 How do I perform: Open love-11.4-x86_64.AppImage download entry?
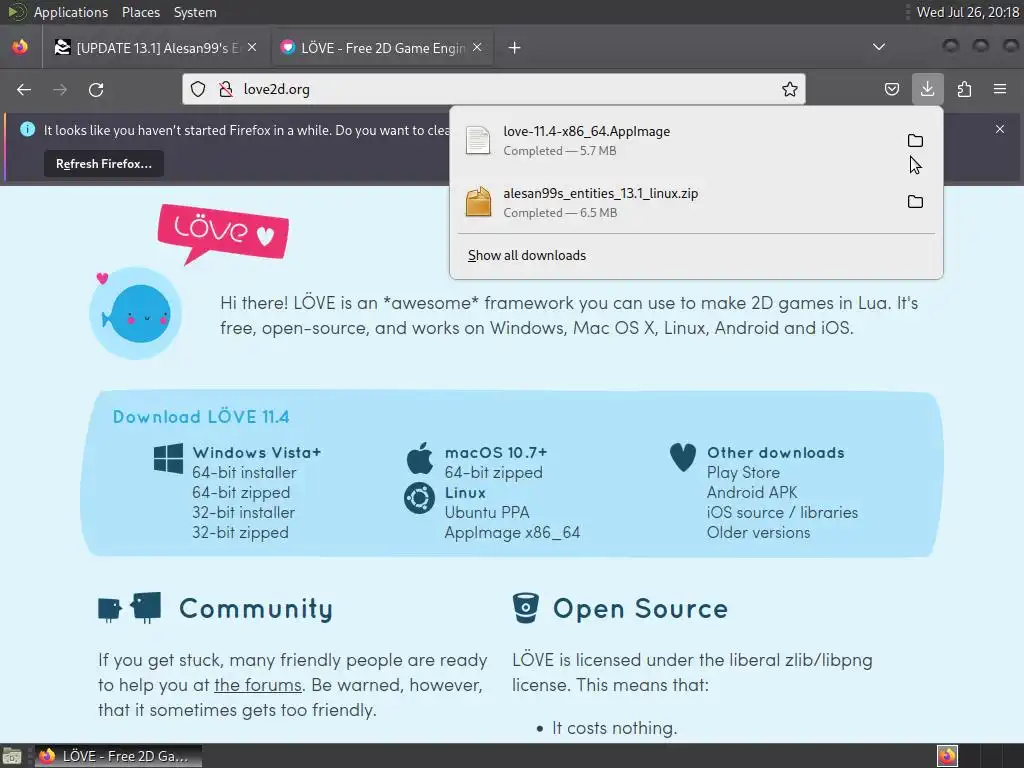click(679, 140)
